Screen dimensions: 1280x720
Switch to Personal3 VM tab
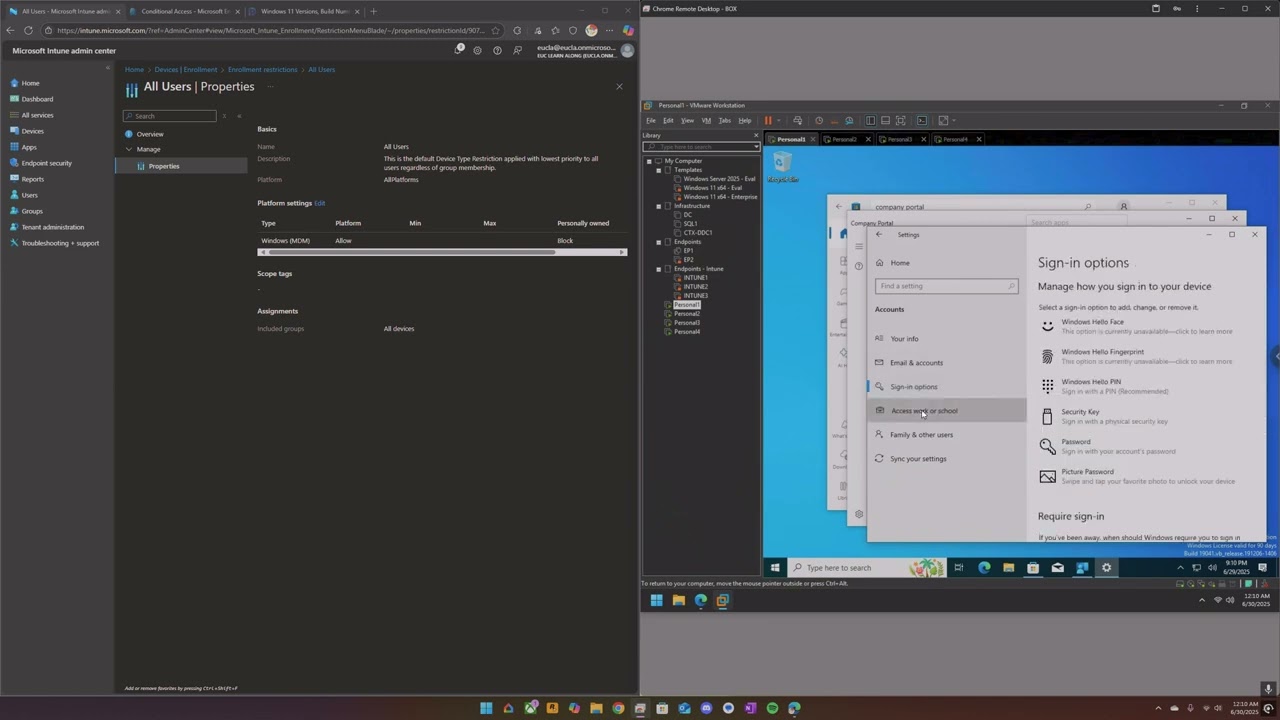click(x=899, y=139)
